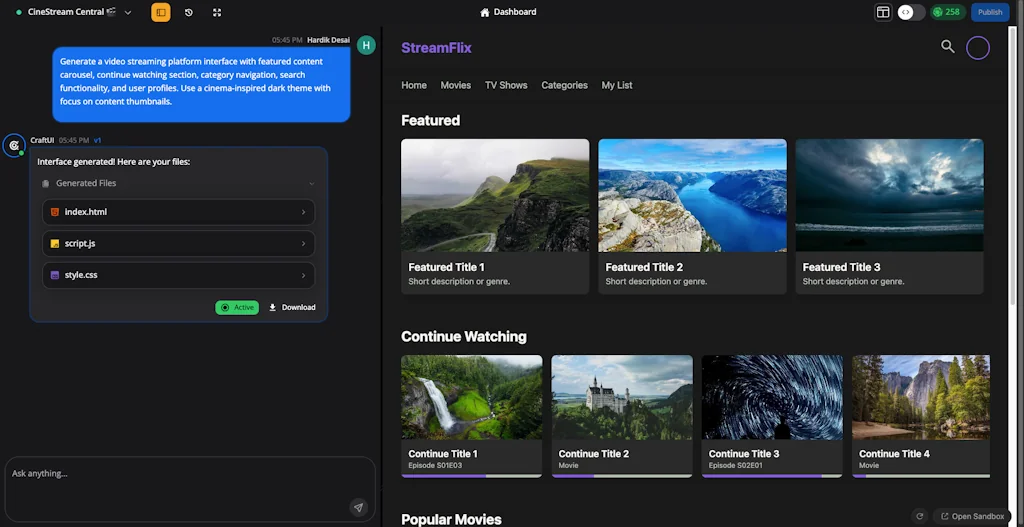Open the CineStream Central project dropdown
1024x527 pixels.
click(x=128, y=12)
